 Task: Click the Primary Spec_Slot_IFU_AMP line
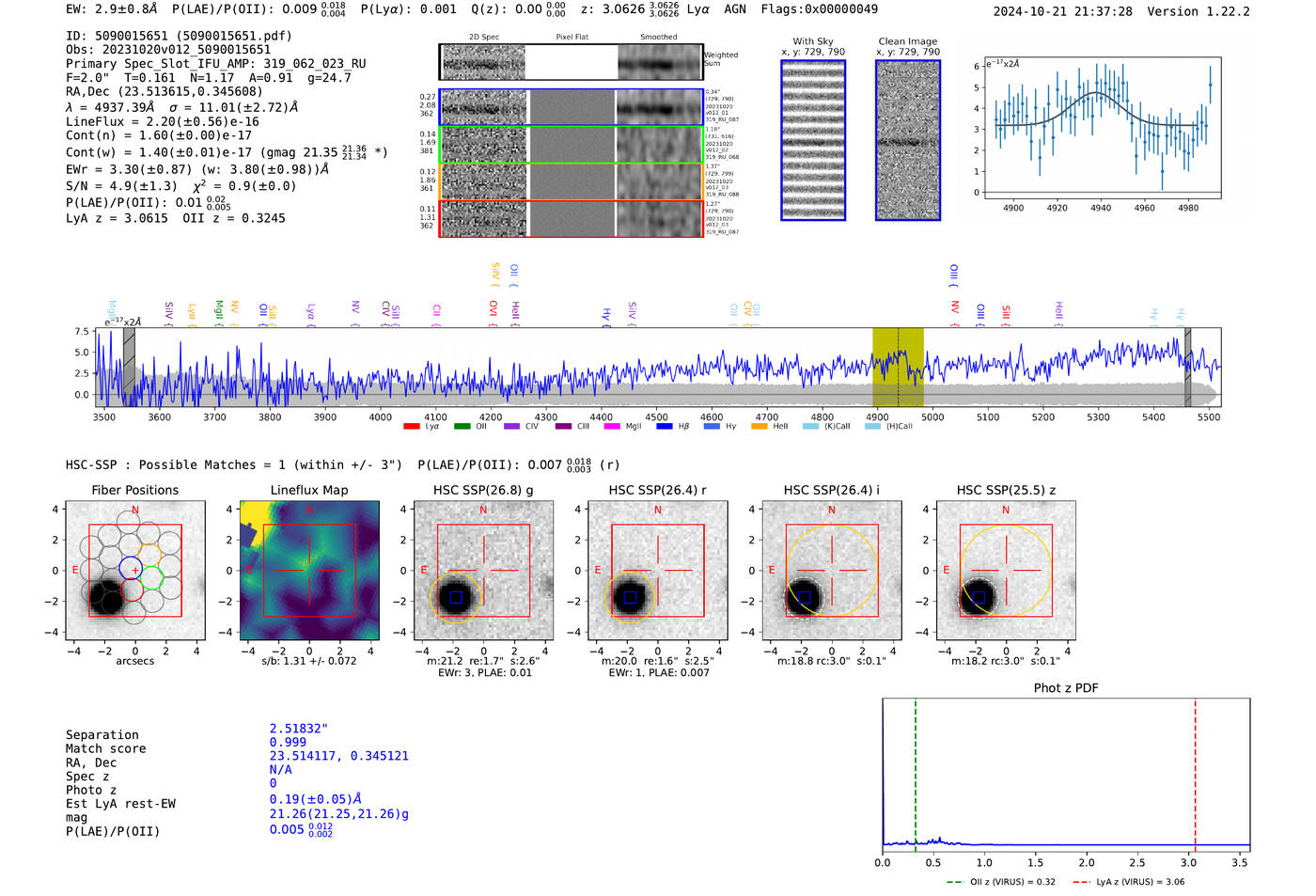tap(216, 64)
